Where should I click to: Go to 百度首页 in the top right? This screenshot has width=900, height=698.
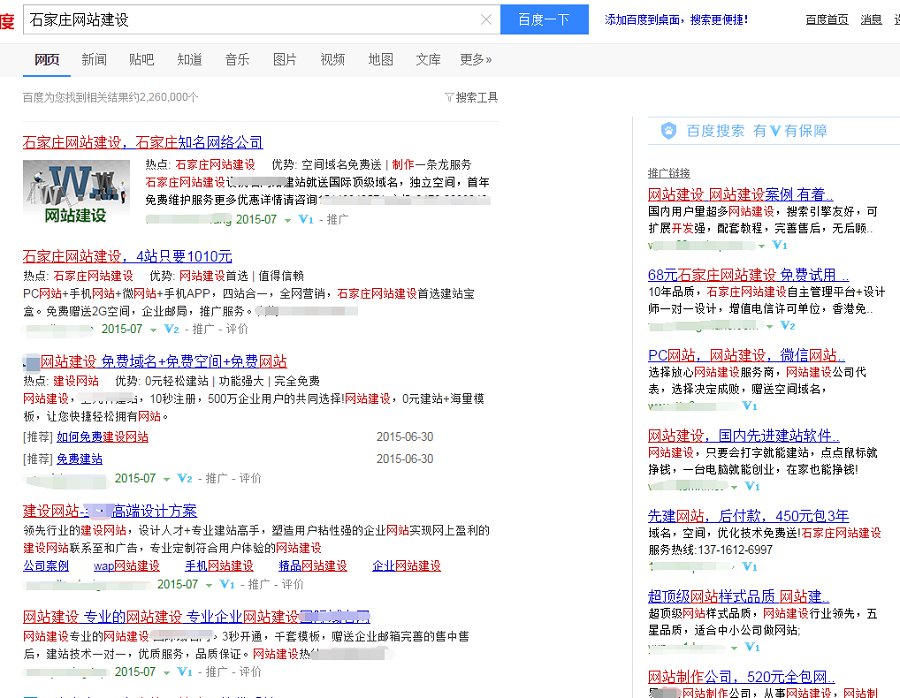tap(827, 20)
